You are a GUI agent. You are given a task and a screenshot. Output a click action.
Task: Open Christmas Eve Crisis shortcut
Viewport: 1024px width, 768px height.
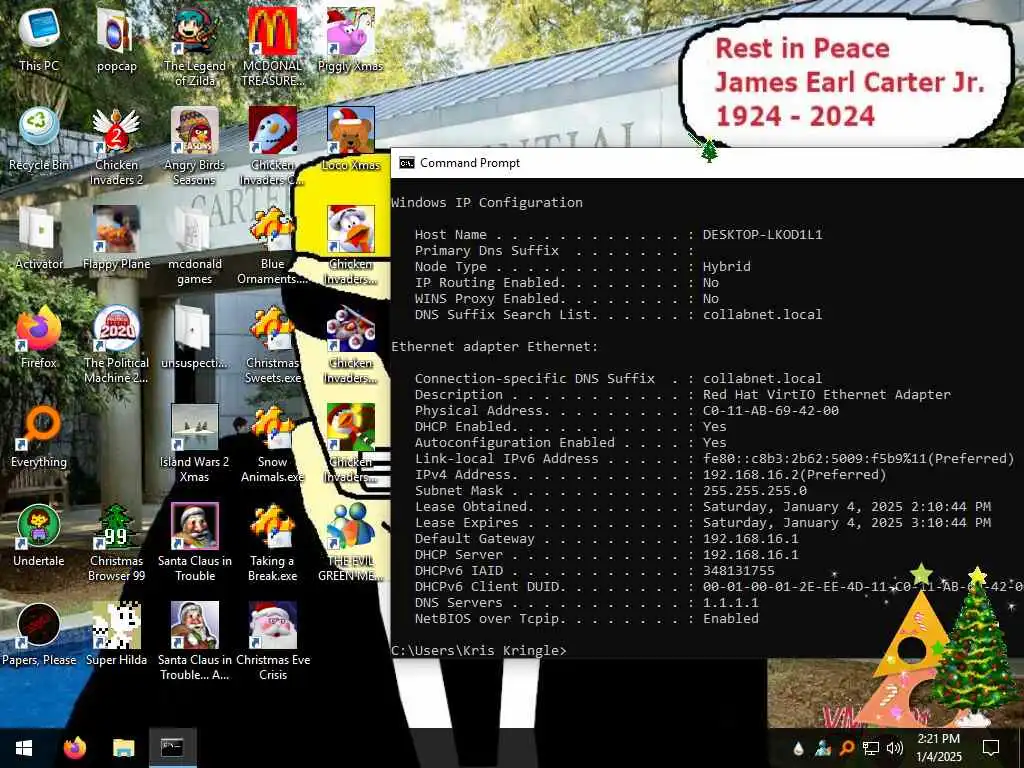coord(272,642)
